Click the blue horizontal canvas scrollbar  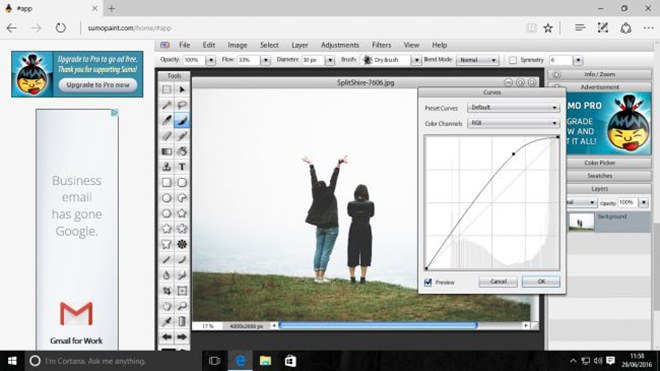[x=378, y=326]
